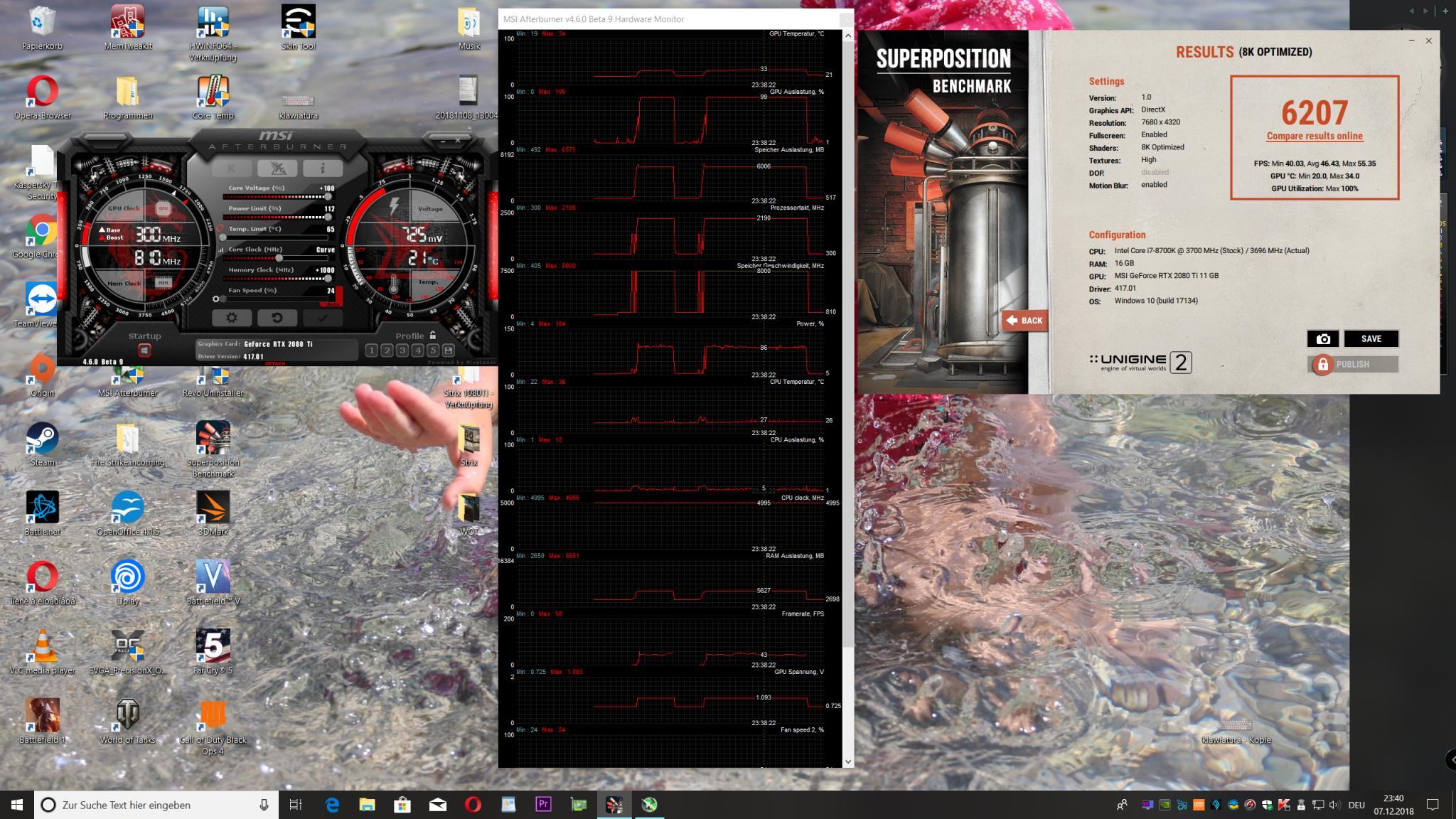1456x819 pixels.
Task: Click the locked PUBLISH button in Superposition
Action: pyautogui.click(x=1353, y=364)
